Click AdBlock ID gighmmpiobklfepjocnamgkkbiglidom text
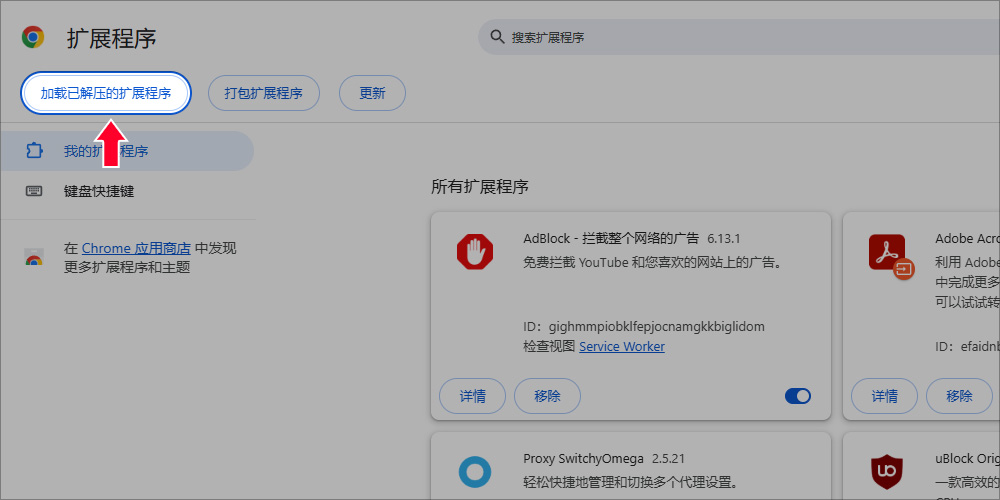Screen dimensions: 1000x500 tap(643, 327)
